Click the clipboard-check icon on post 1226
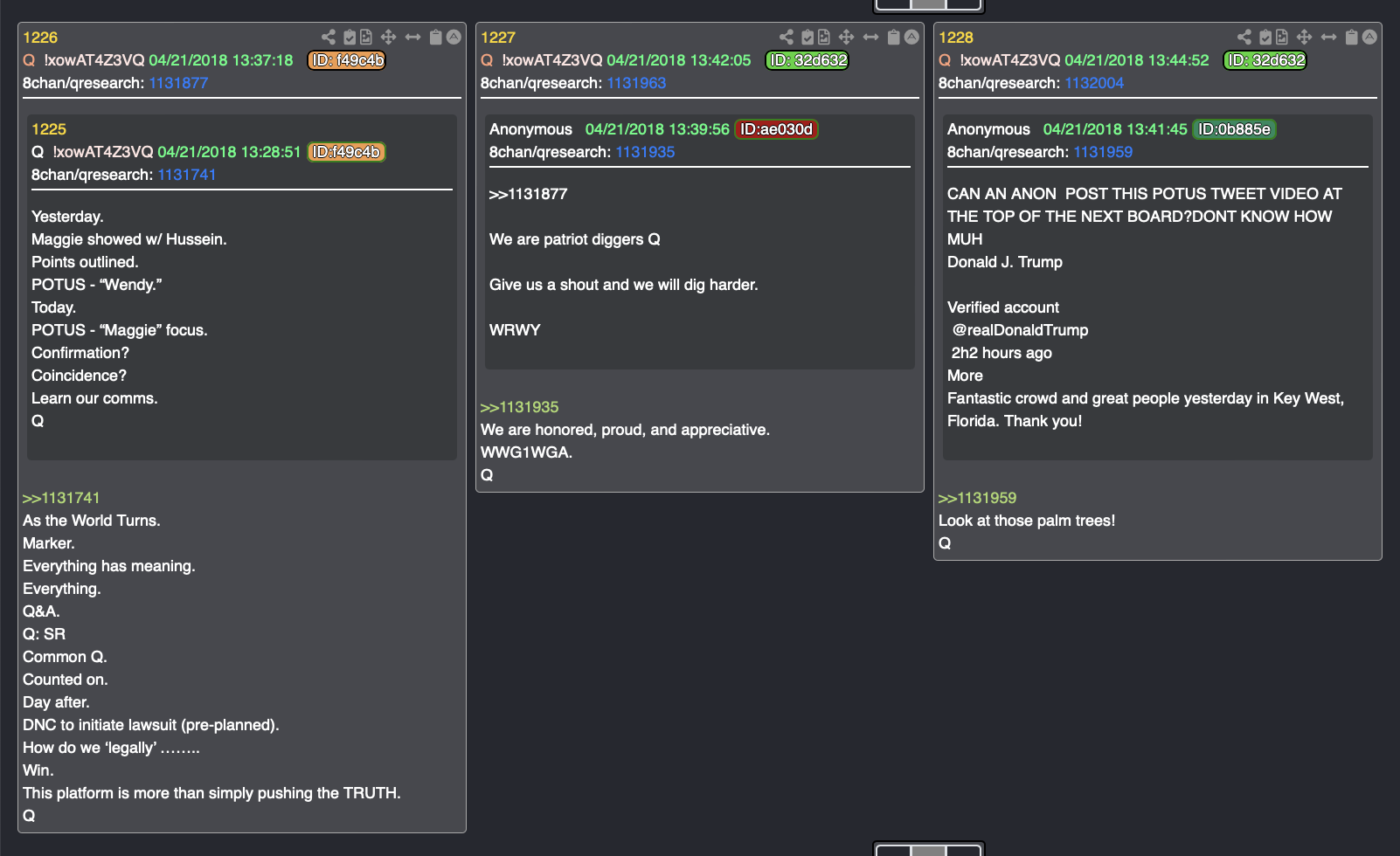The width and height of the screenshot is (1400, 856). [350, 37]
